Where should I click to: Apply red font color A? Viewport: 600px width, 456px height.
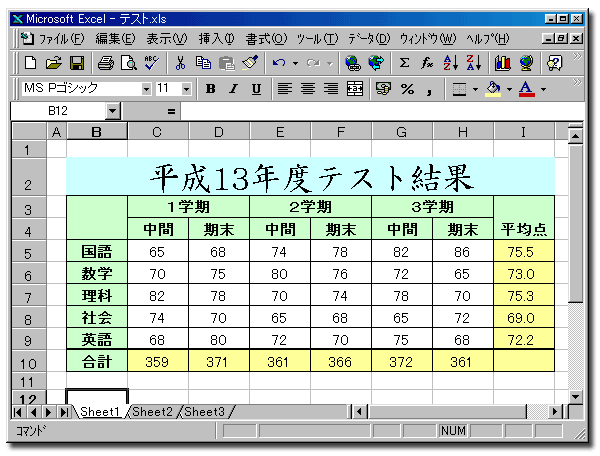[x=527, y=89]
